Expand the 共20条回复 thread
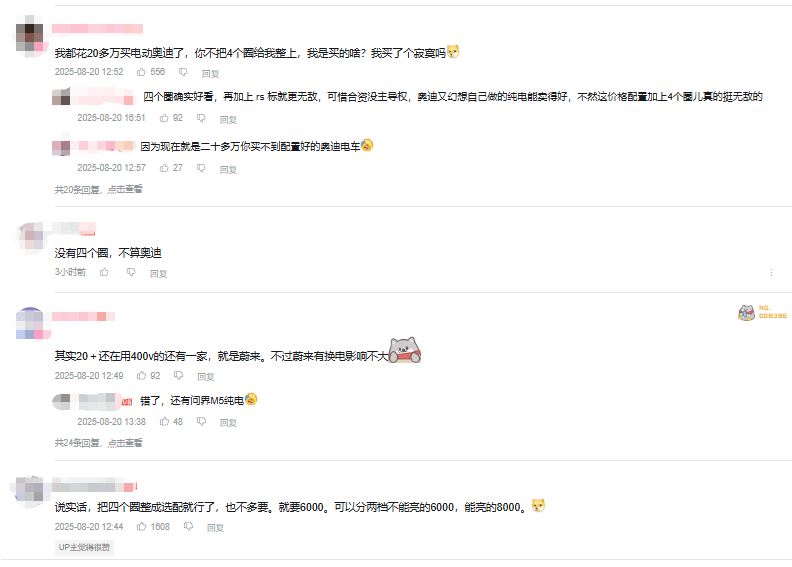792x567 pixels. pyautogui.click(x=98, y=190)
